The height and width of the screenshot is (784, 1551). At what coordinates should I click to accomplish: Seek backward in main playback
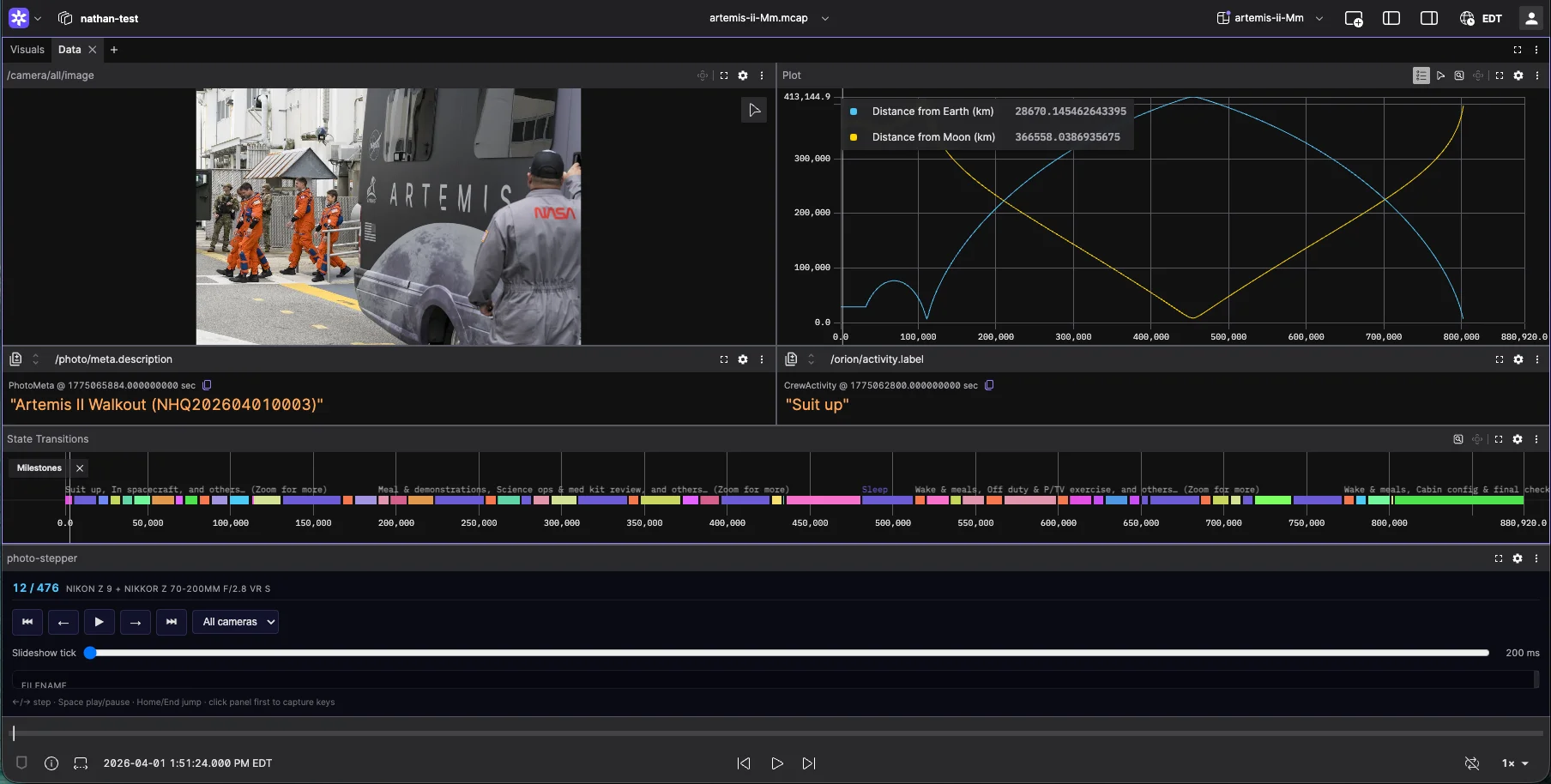pos(744,763)
